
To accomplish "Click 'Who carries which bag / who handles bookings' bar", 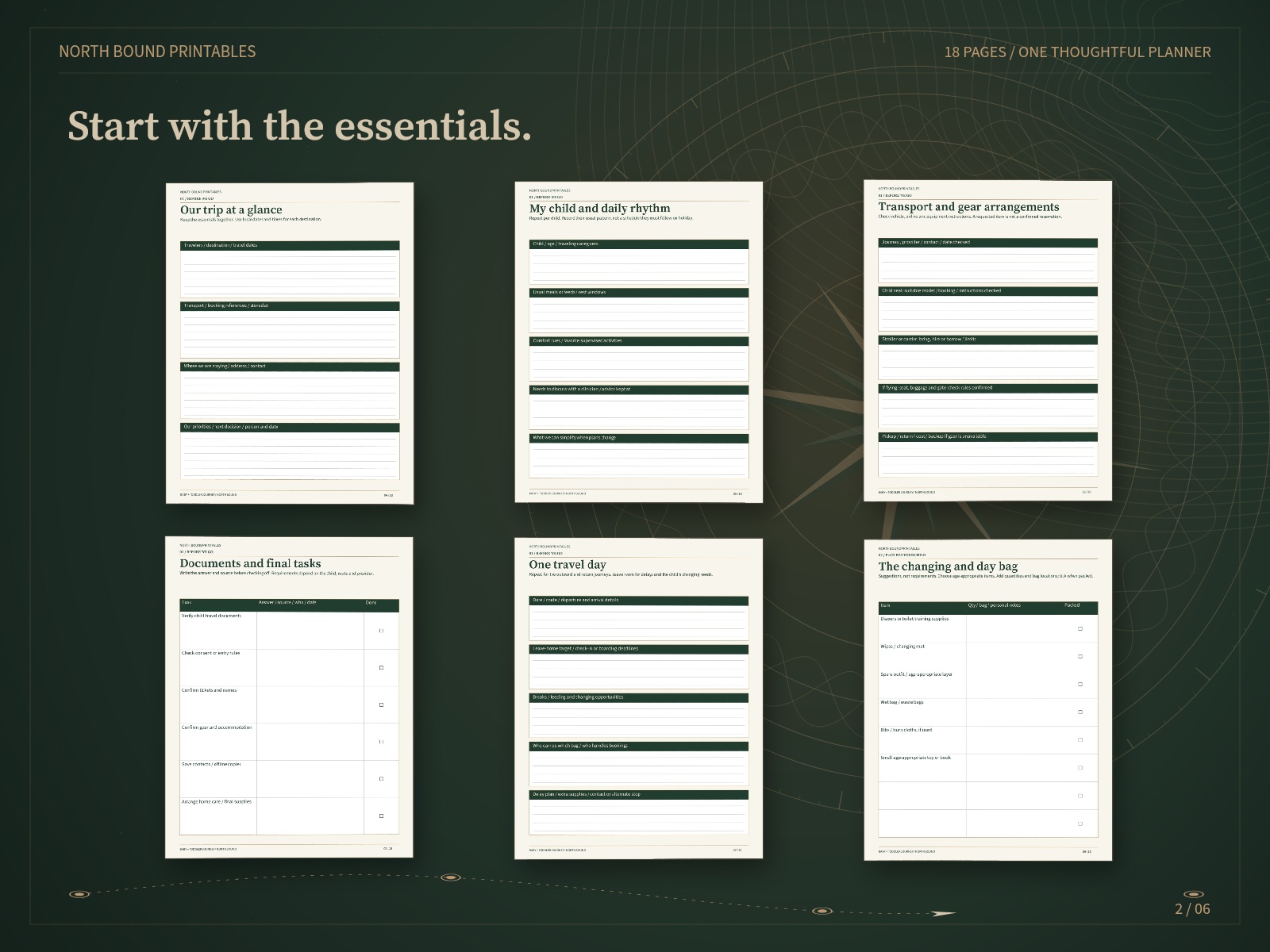I will 639,746.
